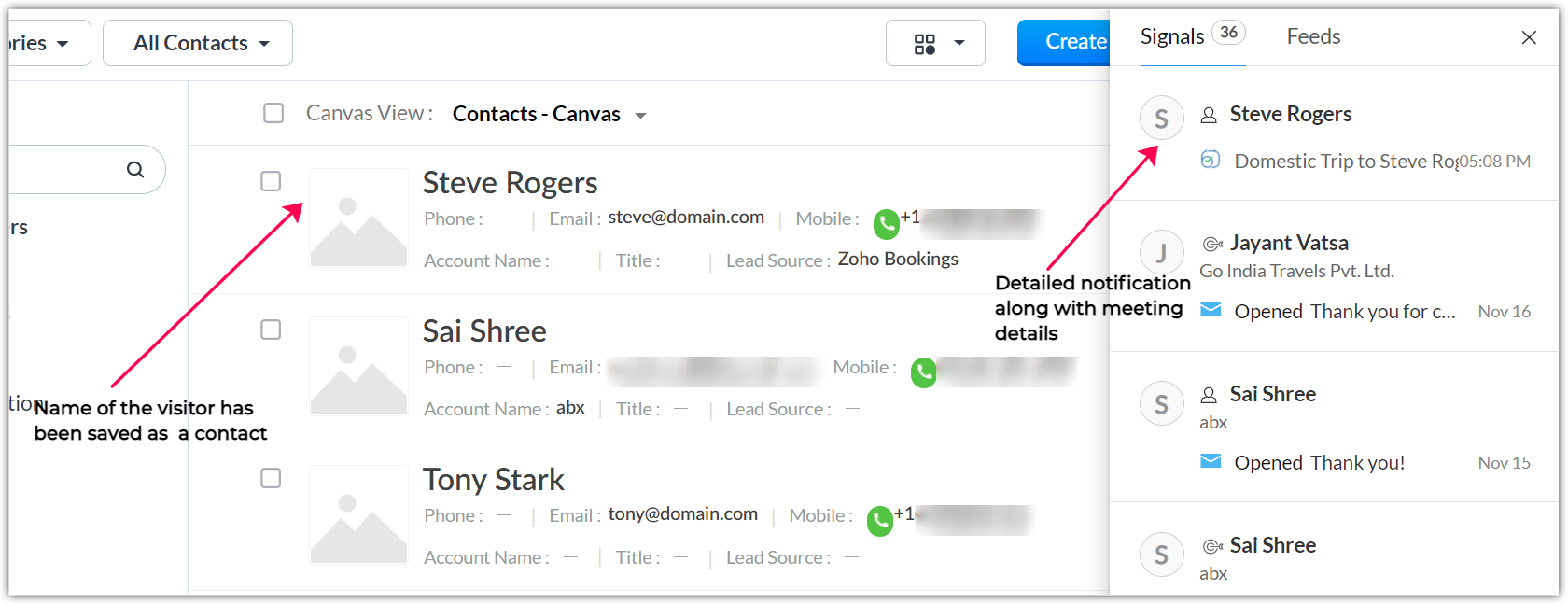Image resolution: width=1568 pixels, height=604 pixels.
Task: Click Tony Stark's green phone call icon
Action: [879, 520]
